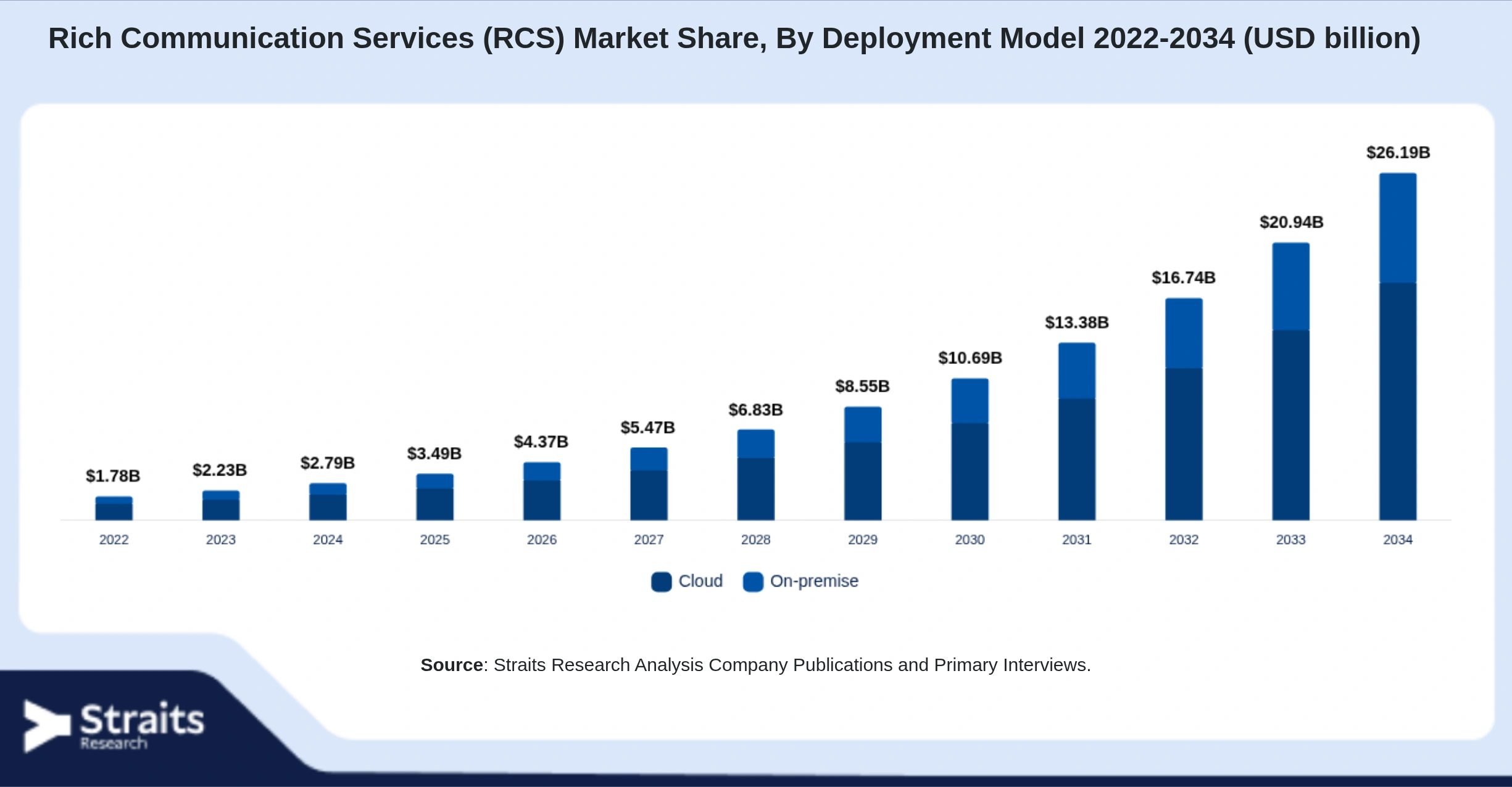1512x787 pixels.
Task: Click the Cloud legend color swatch
Action: click(x=661, y=582)
